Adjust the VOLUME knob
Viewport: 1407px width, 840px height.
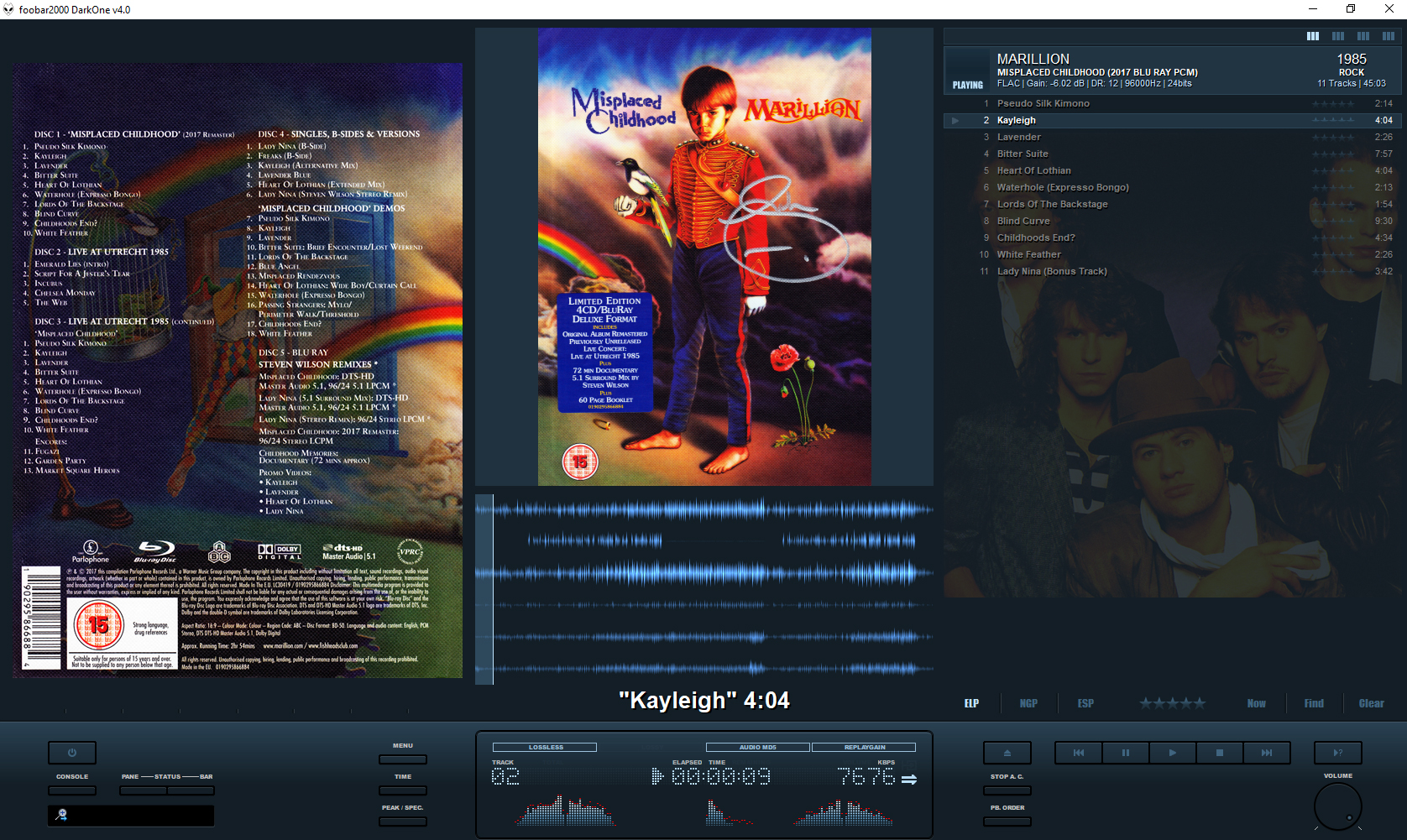point(1338,806)
